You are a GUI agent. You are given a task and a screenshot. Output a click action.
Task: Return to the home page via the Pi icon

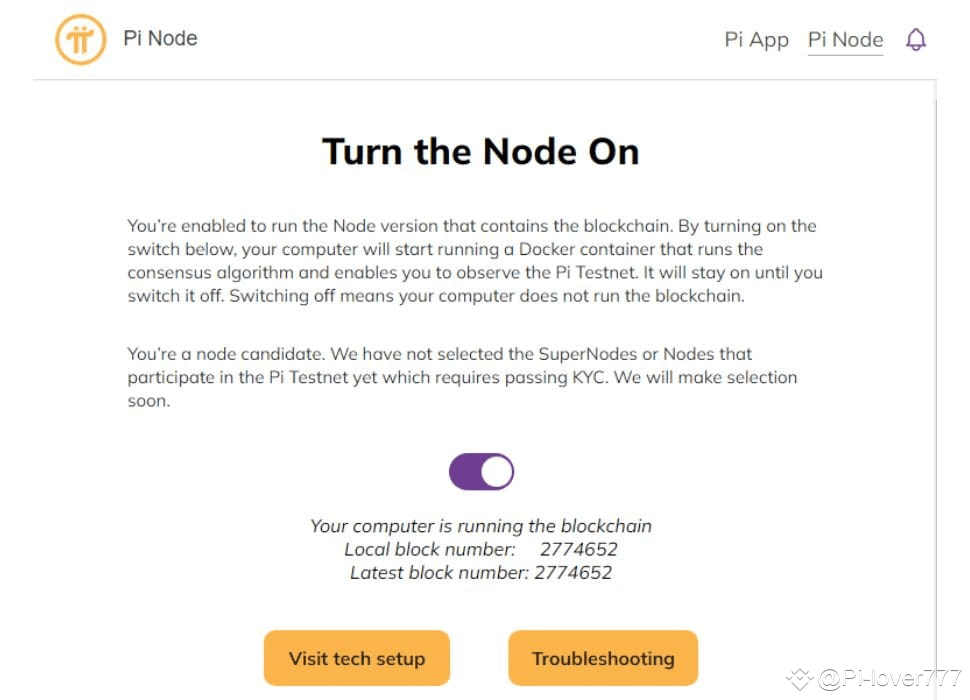pyautogui.click(x=80, y=39)
